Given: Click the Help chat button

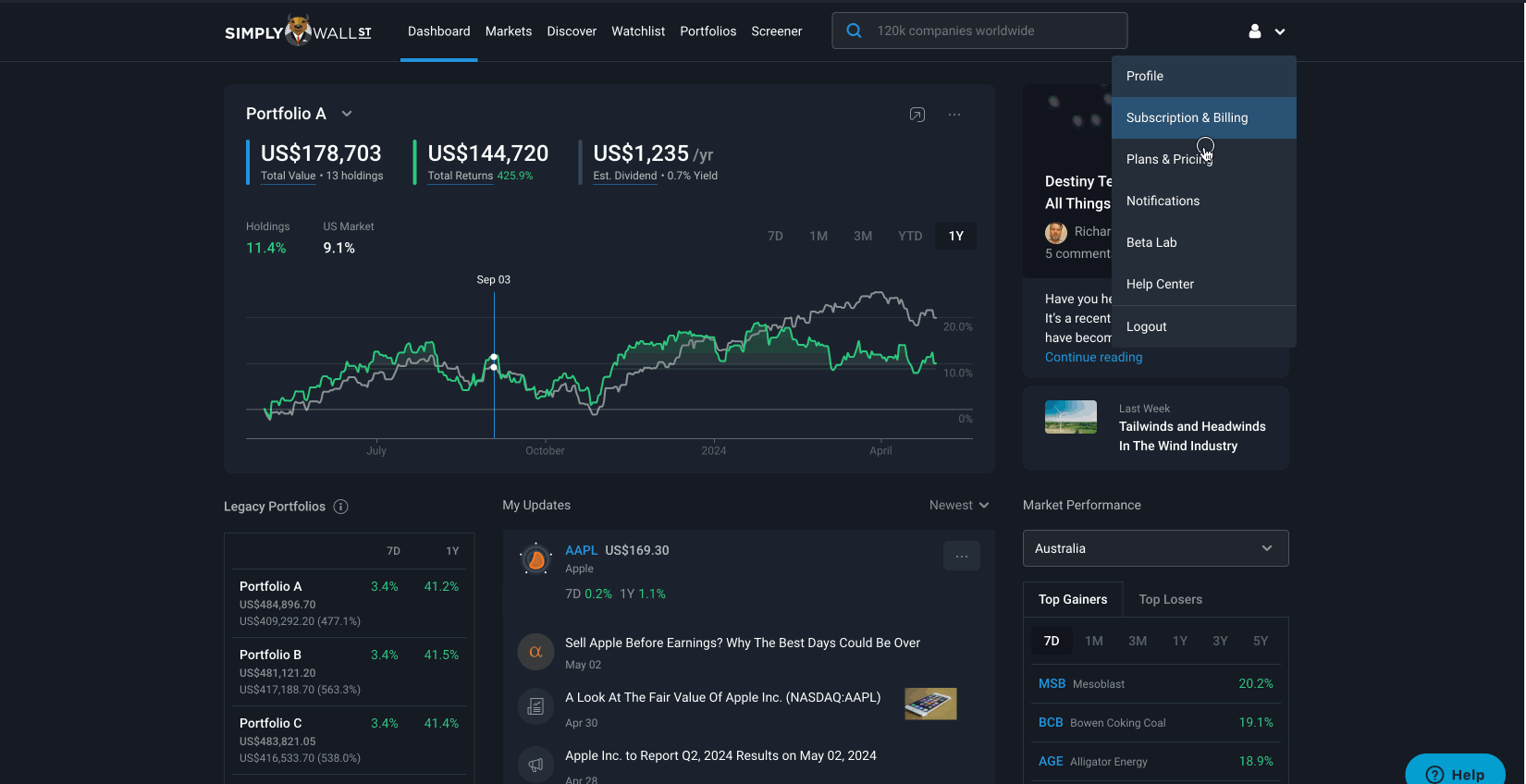Looking at the screenshot, I should 1456,771.
